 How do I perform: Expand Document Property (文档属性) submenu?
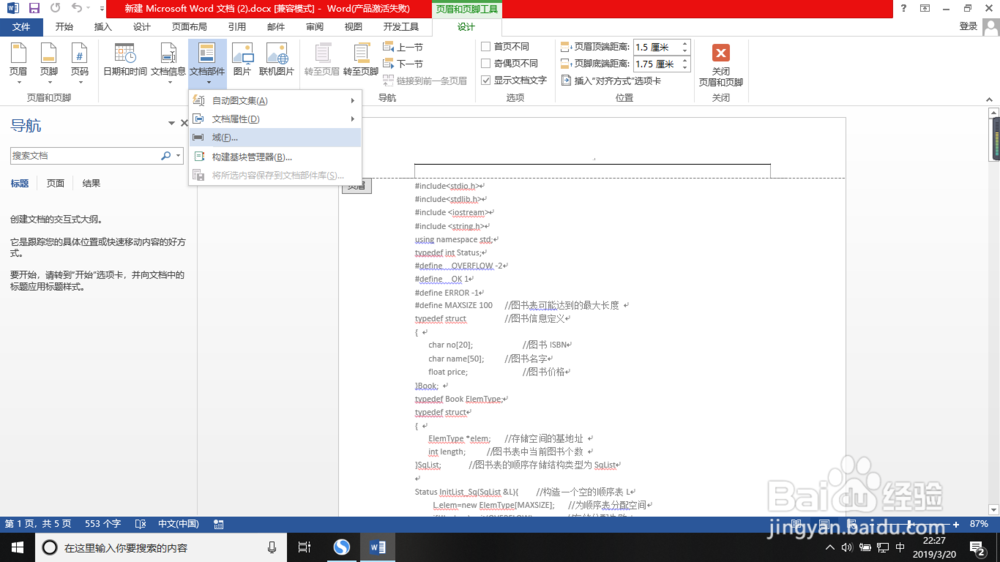point(276,119)
